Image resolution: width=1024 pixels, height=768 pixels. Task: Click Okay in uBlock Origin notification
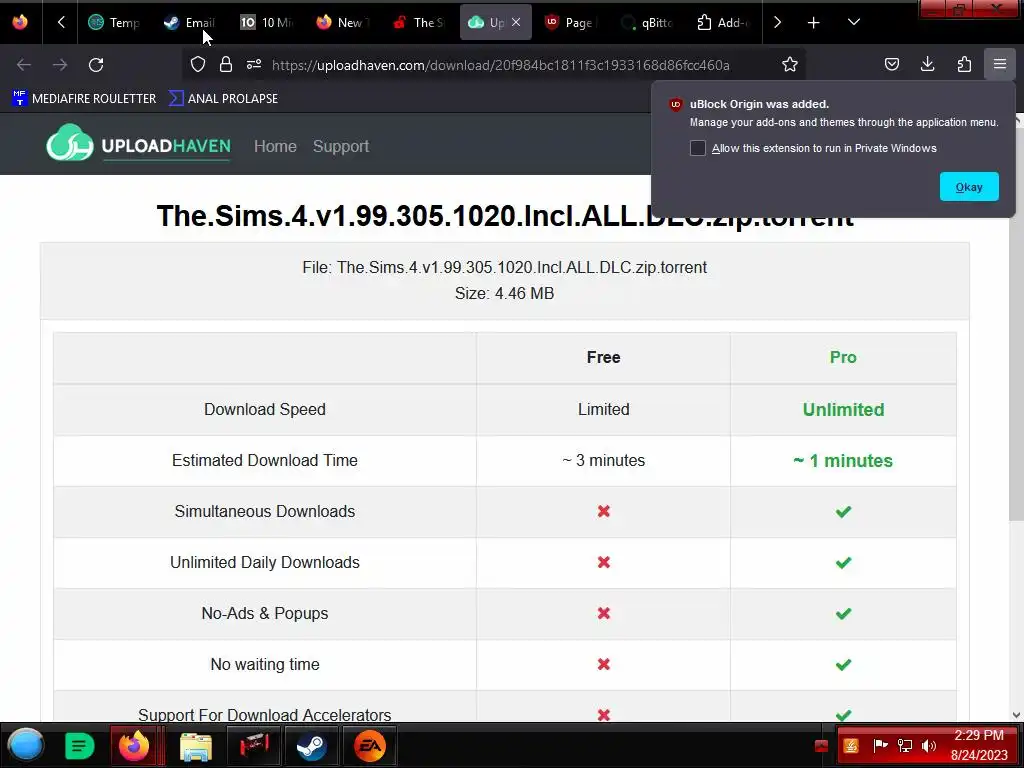(969, 187)
